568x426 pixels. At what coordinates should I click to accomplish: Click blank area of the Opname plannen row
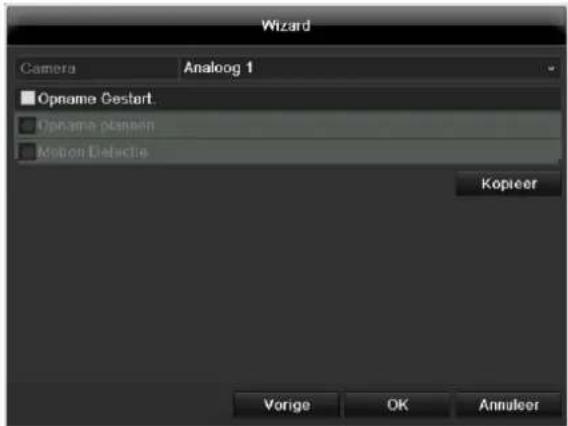[x=357, y=125]
